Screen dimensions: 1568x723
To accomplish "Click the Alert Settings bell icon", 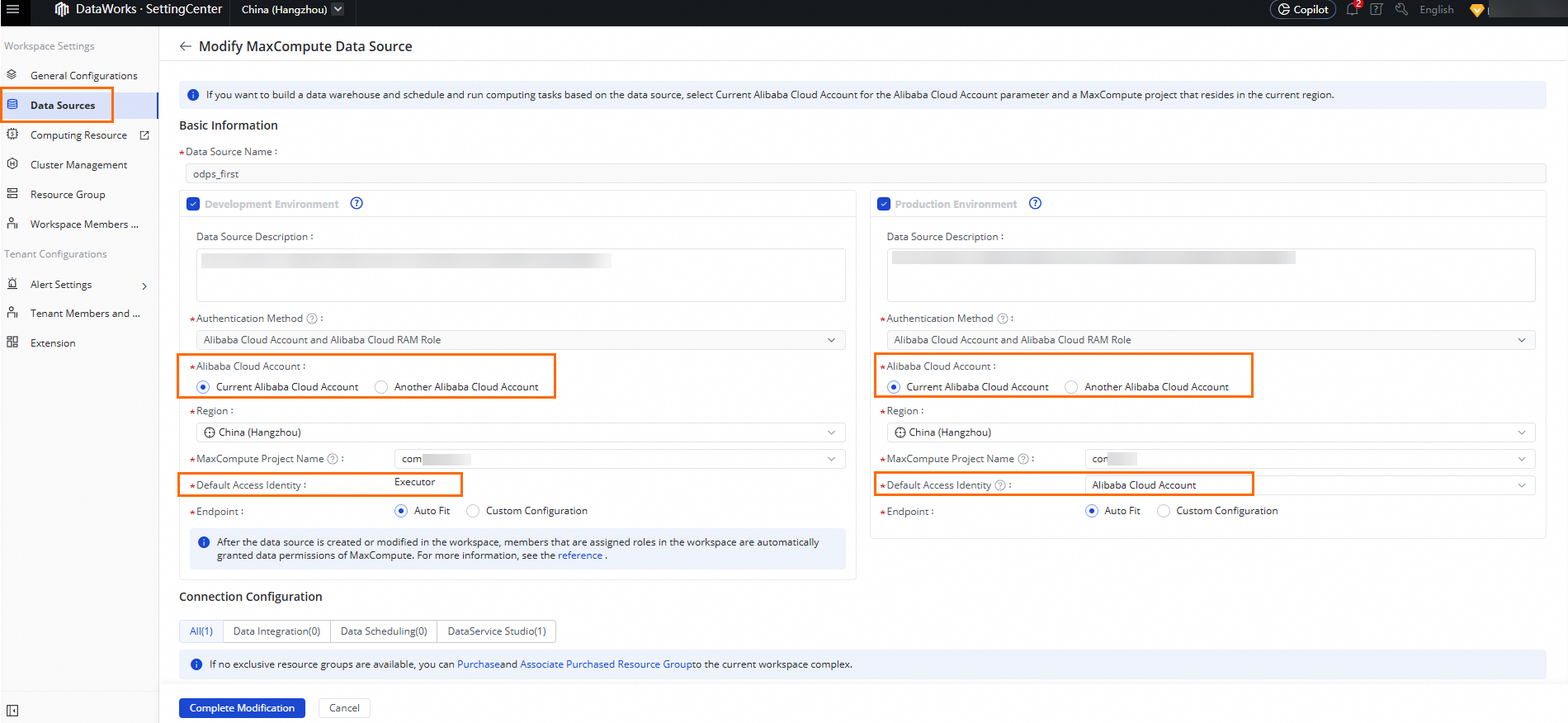I will tap(12, 284).
